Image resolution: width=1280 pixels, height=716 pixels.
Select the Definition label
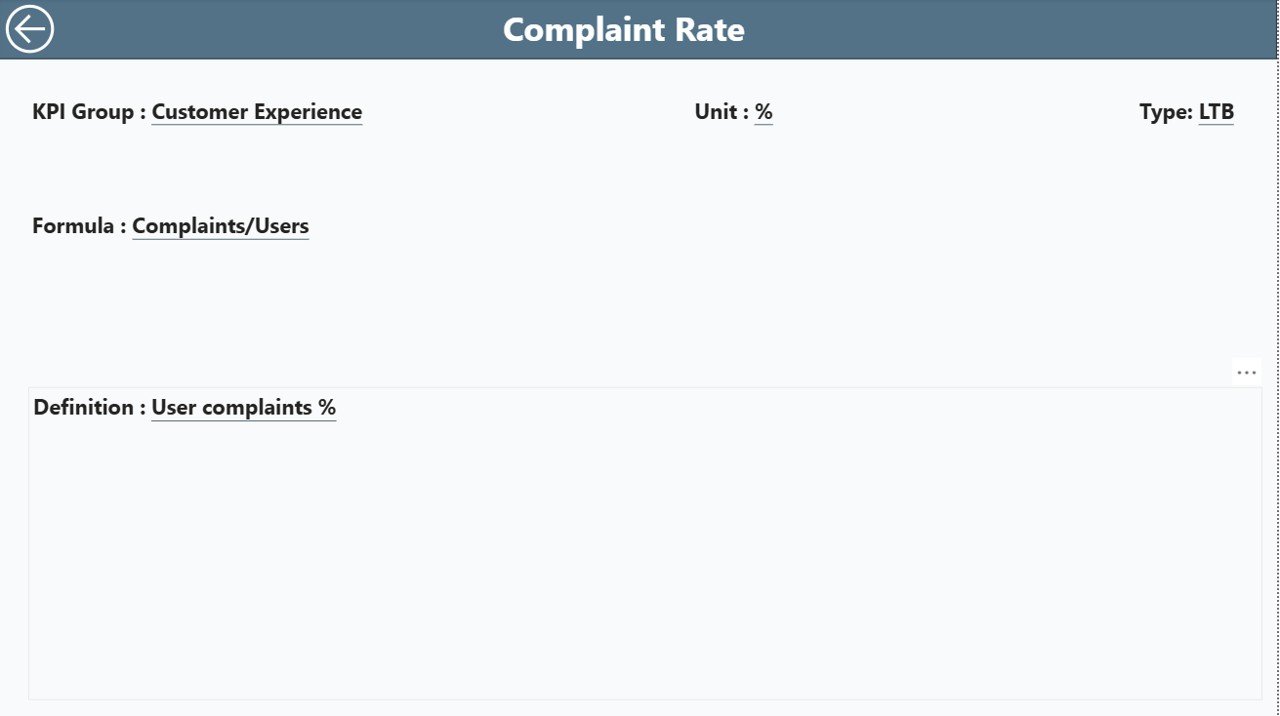click(85, 407)
